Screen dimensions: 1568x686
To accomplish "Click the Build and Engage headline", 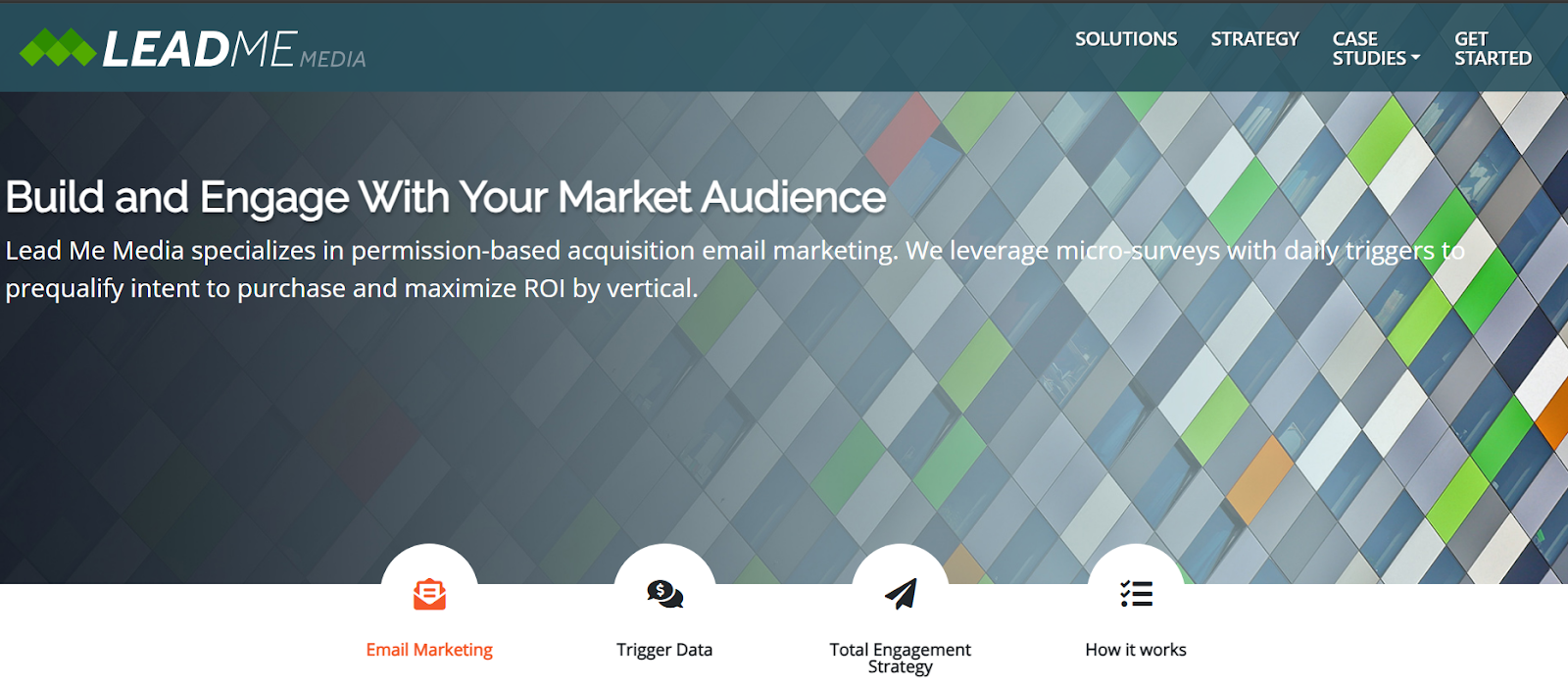I will [446, 198].
